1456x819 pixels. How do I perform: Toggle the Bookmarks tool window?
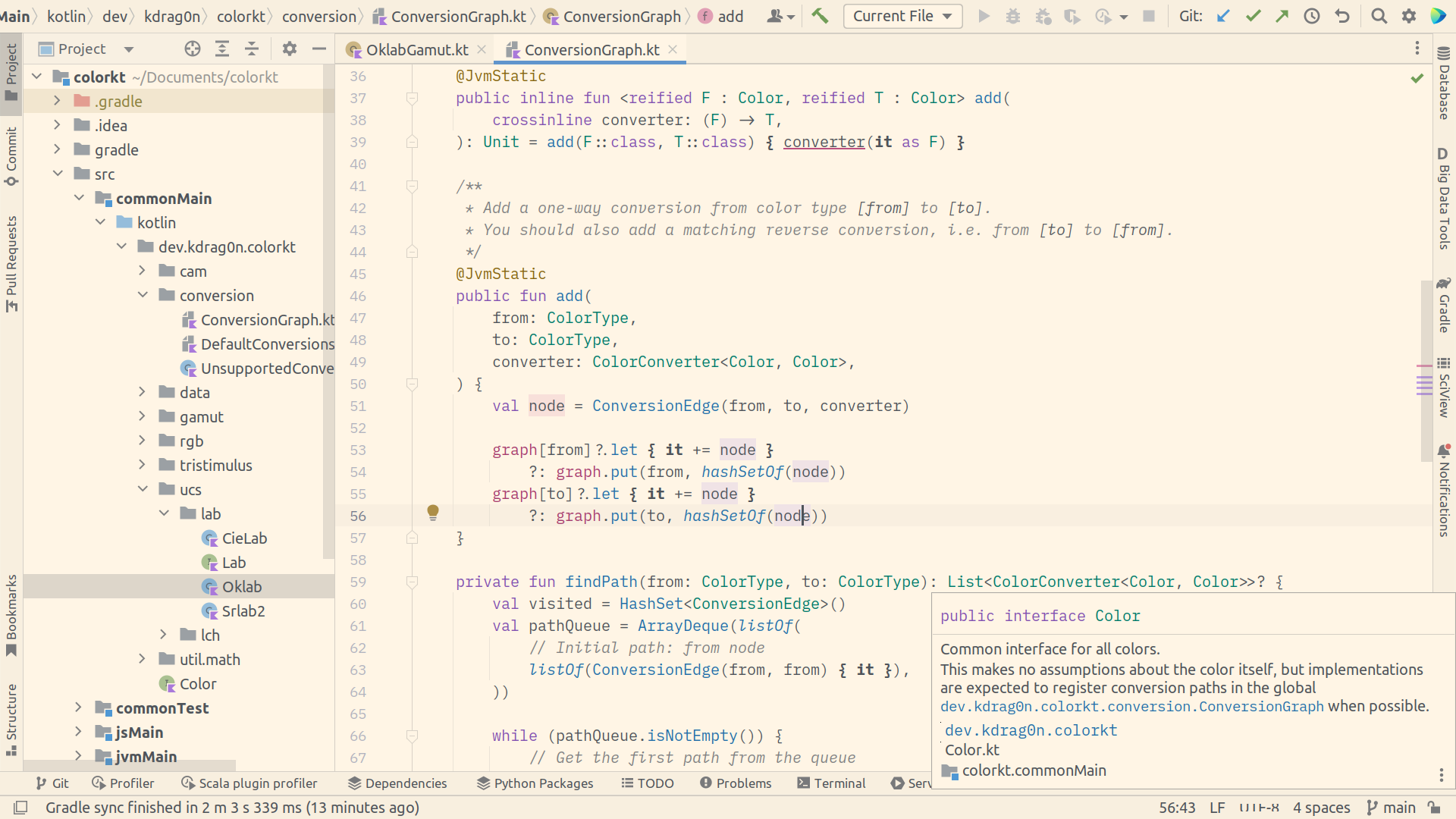click(x=11, y=614)
